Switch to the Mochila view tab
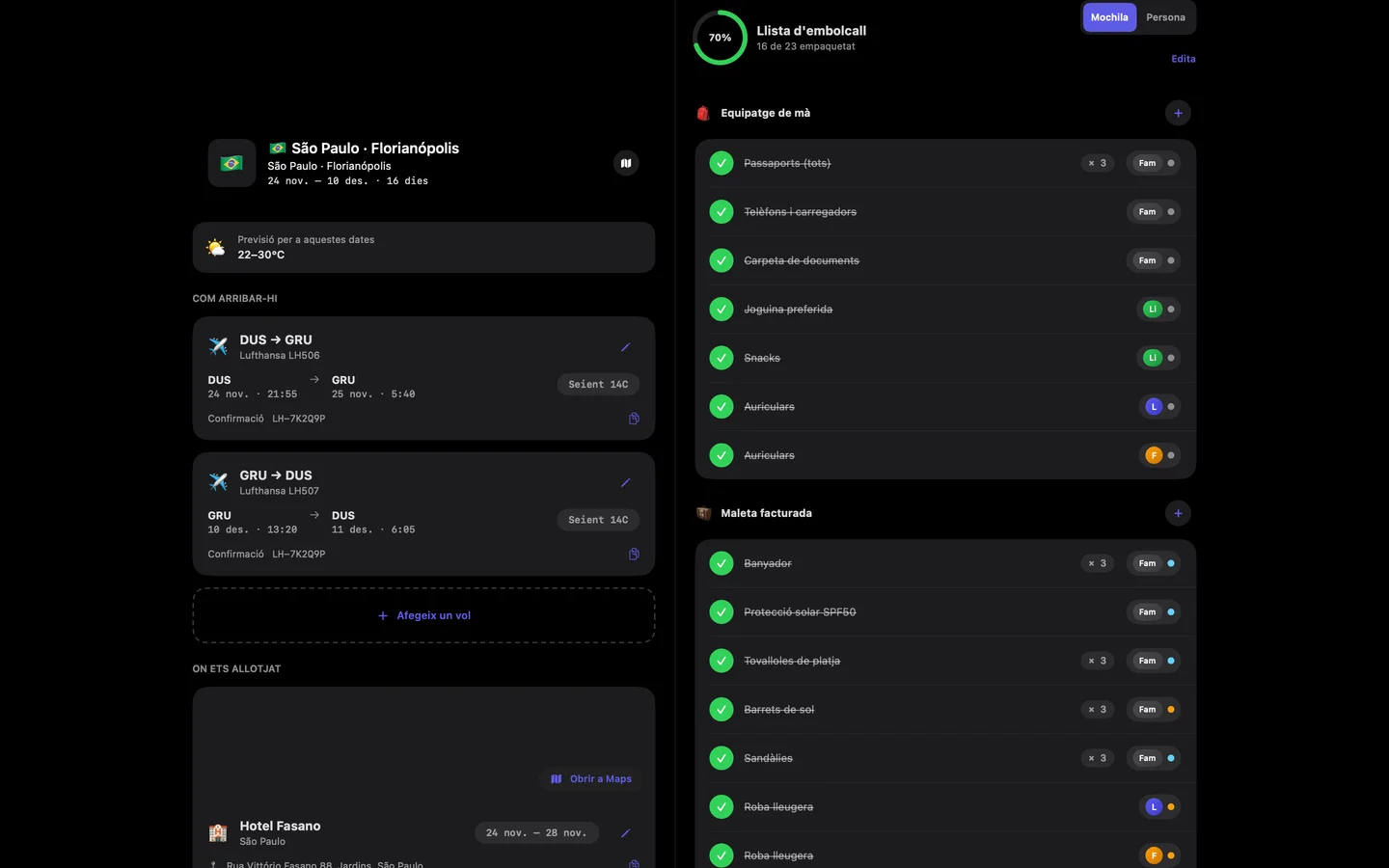 tap(1109, 17)
